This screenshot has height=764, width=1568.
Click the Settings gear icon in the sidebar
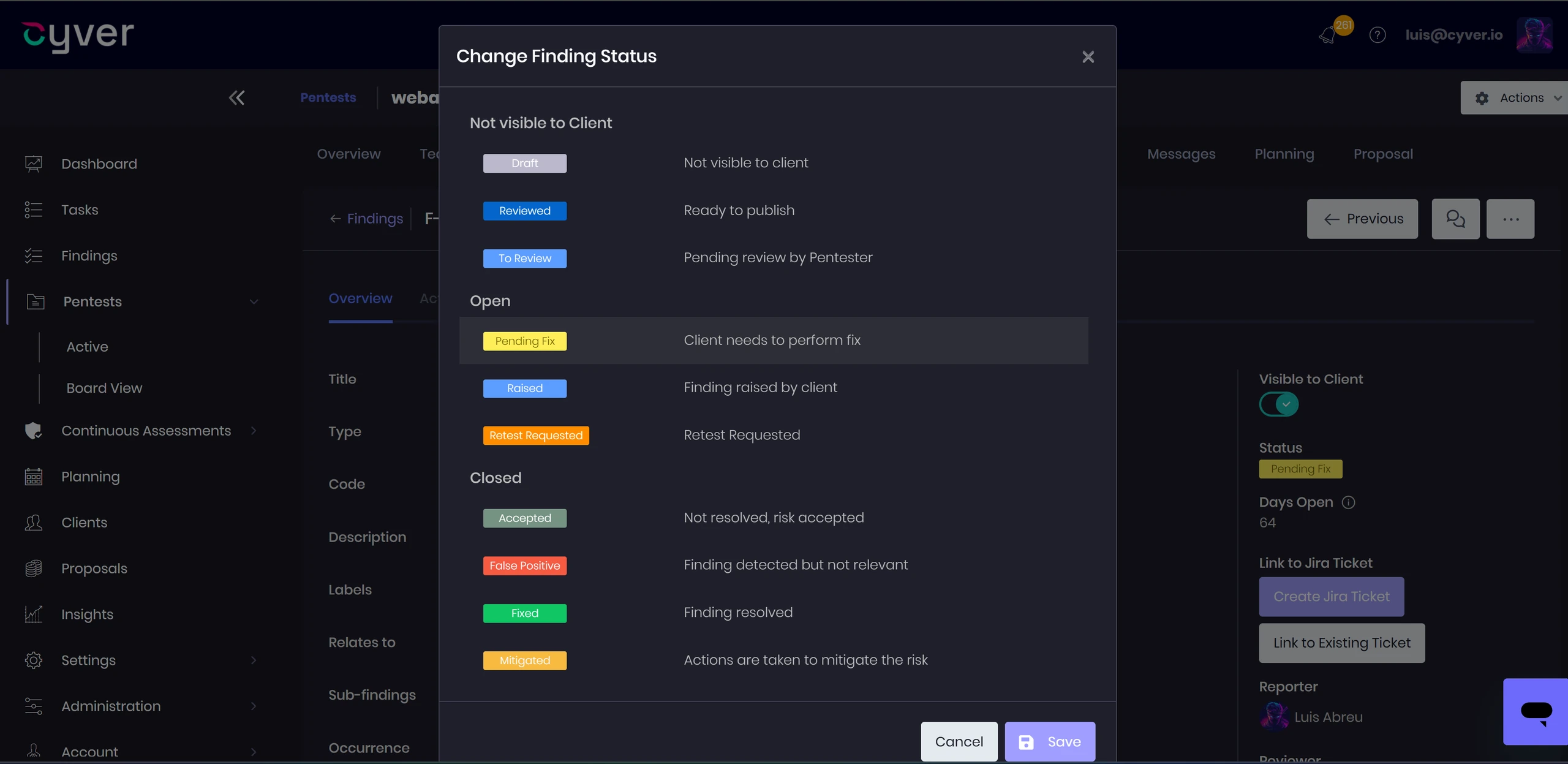pyautogui.click(x=34, y=660)
